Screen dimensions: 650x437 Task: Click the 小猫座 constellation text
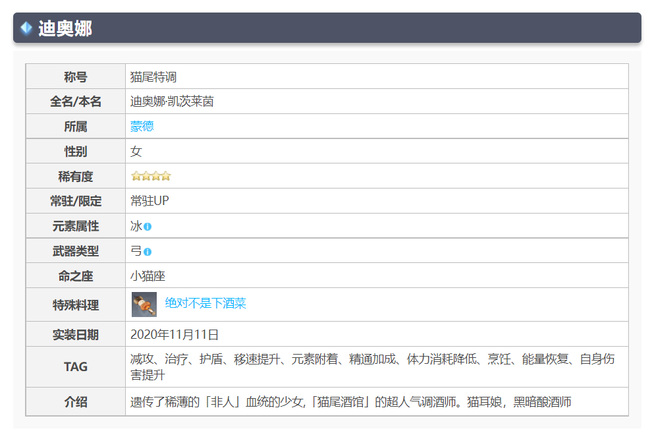pos(148,276)
